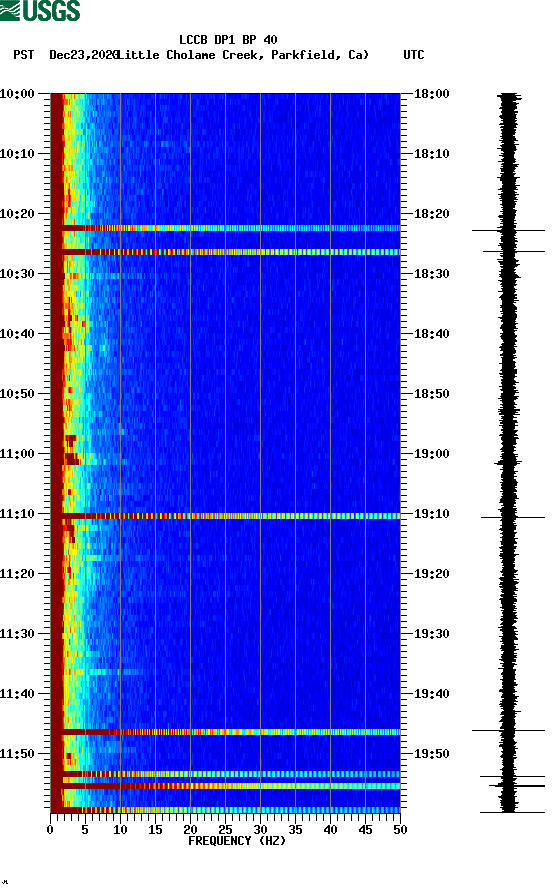Click the 19:40 UTC time label

coord(432,694)
